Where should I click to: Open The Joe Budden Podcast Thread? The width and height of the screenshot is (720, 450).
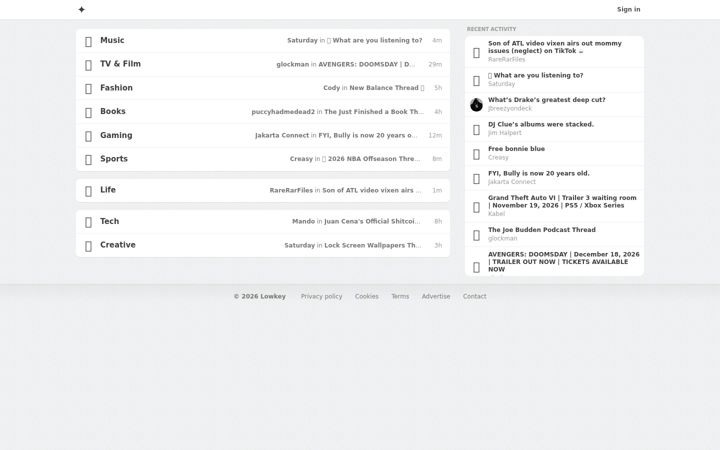541,230
